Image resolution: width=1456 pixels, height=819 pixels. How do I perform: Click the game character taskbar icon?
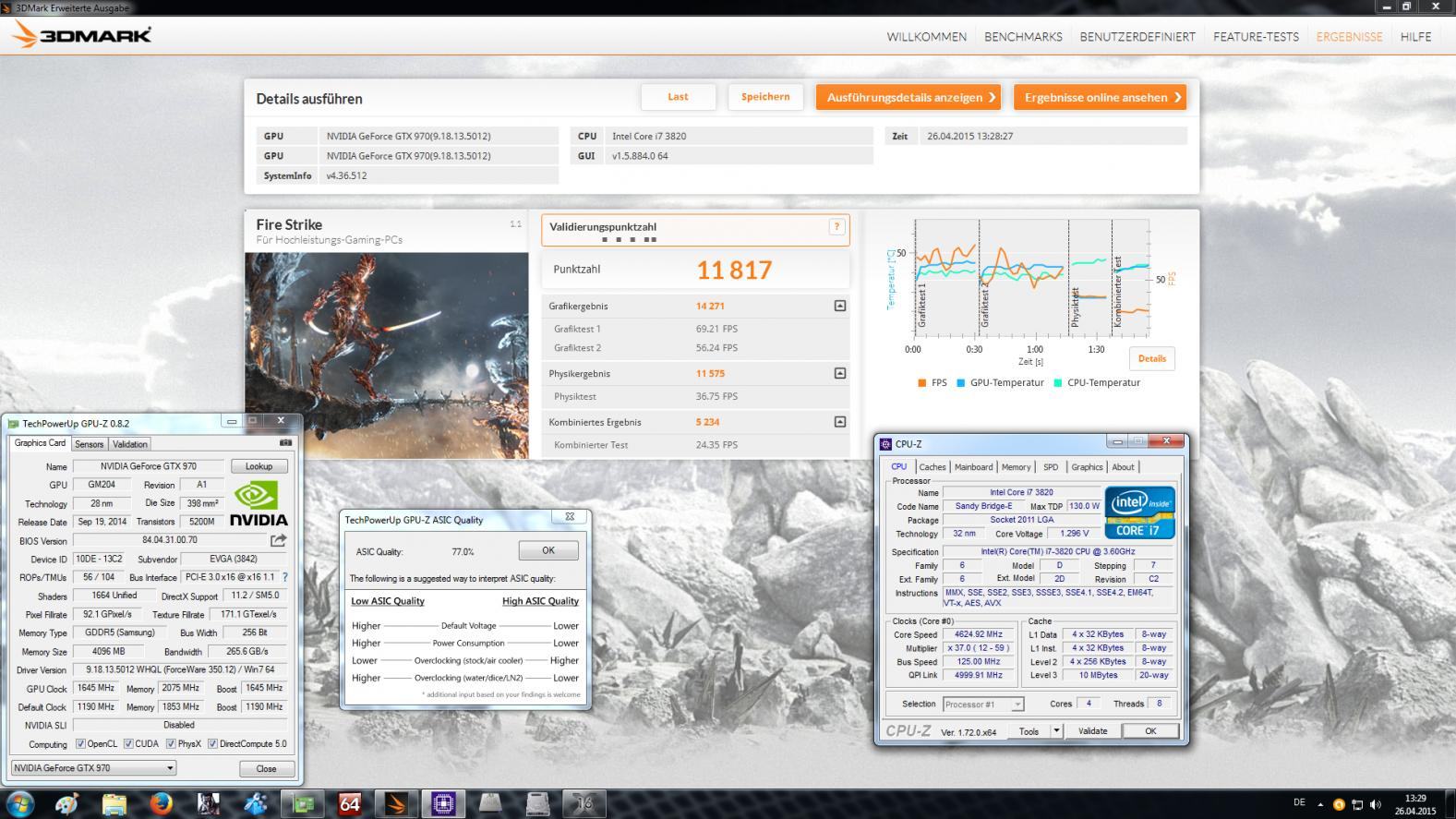click(x=209, y=804)
